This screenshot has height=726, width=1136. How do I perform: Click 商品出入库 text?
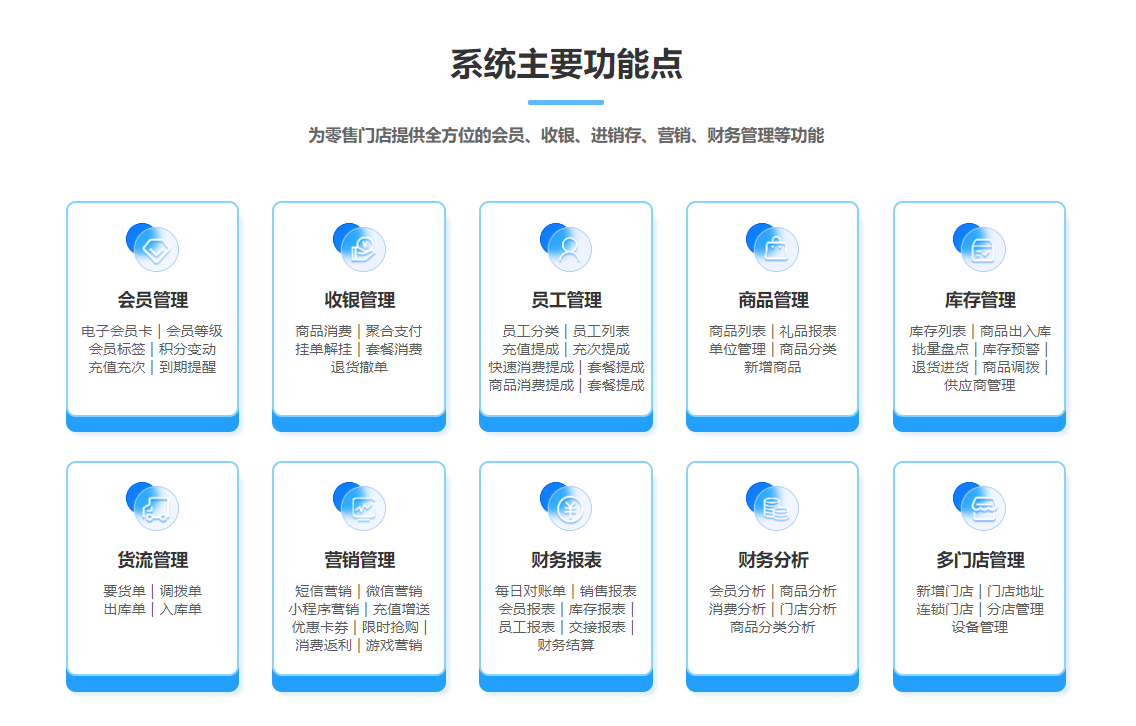tap(1015, 331)
